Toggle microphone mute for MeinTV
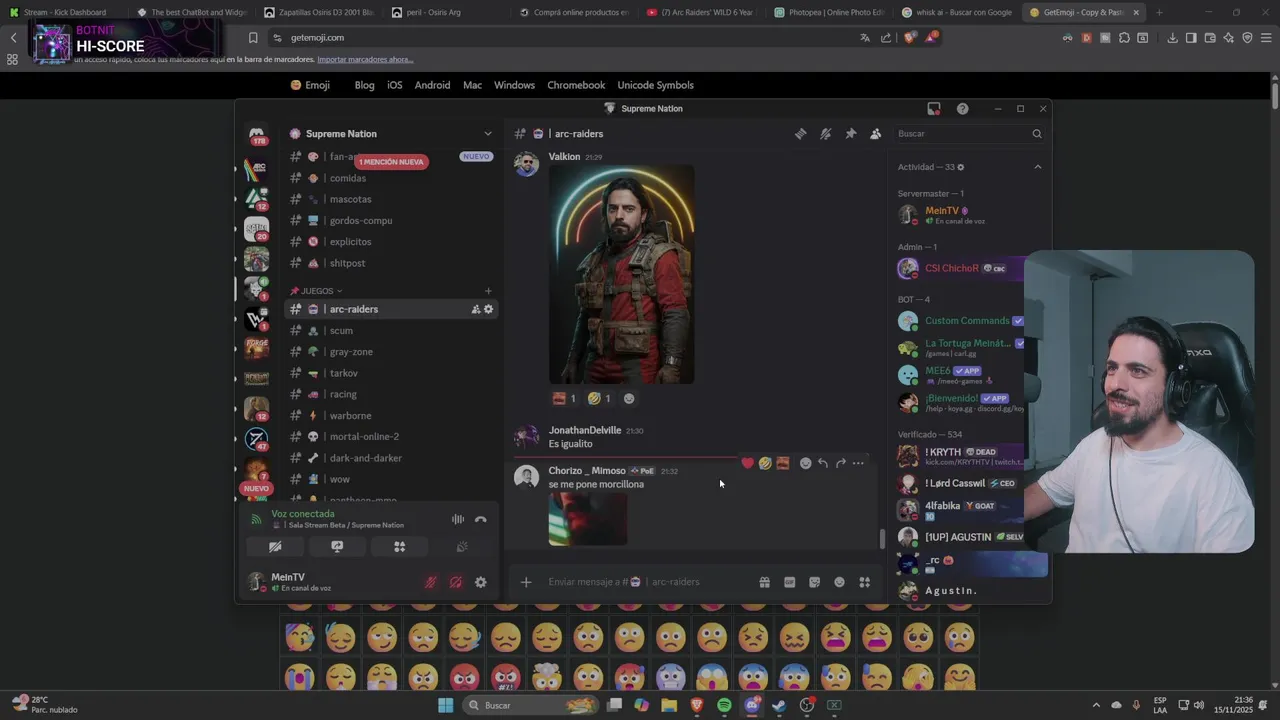The height and width of the screenshot is (720, 1280). click(431, 582)
